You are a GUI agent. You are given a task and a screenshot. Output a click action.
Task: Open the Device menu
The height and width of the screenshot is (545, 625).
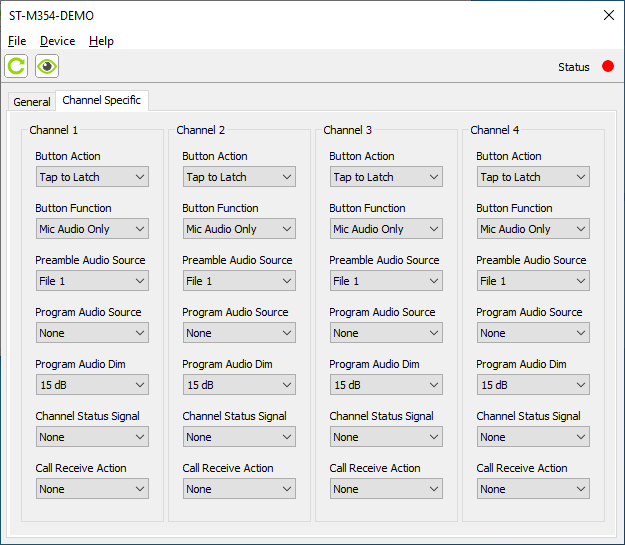pos(57,41)
